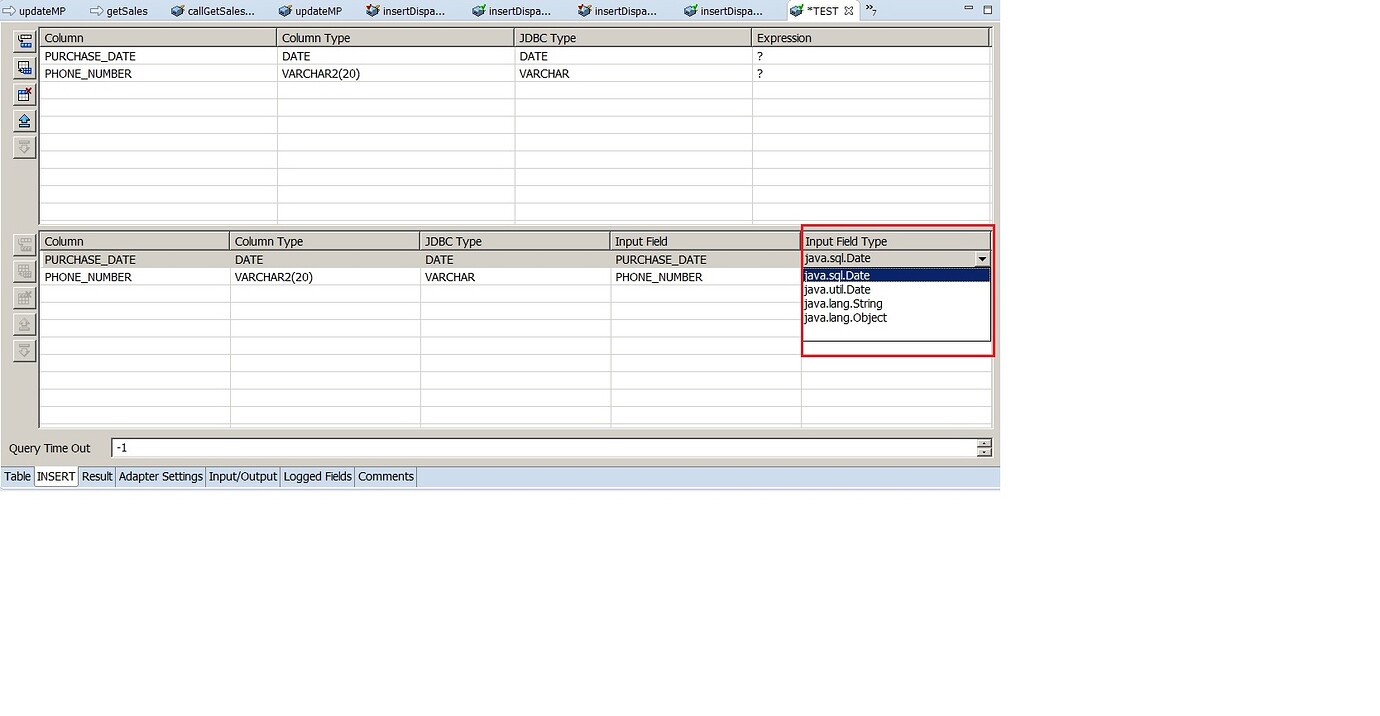
Task: Open the Table tab
Action: [18, 477]
